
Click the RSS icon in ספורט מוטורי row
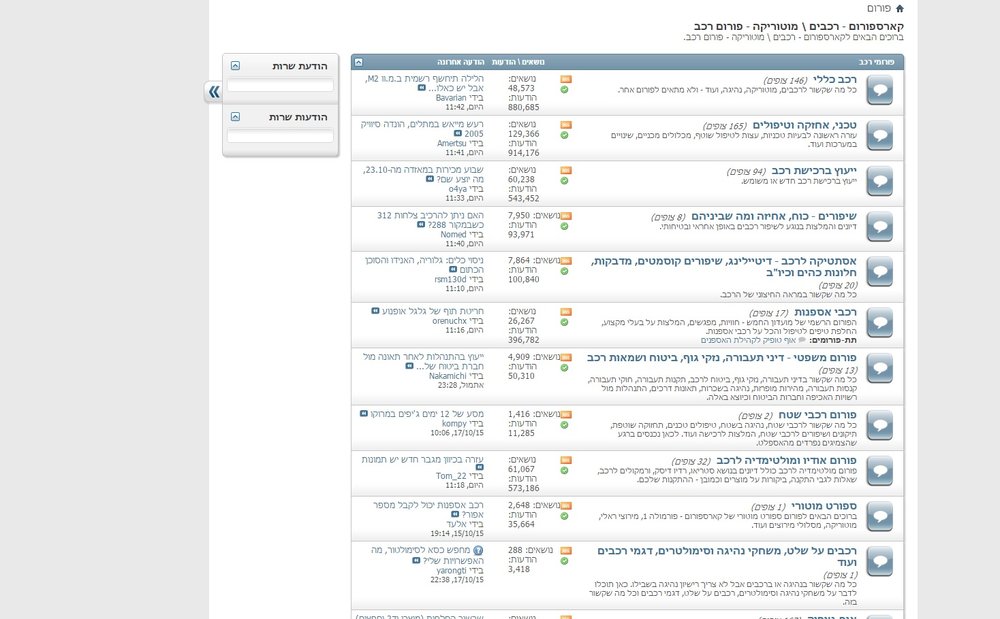point(566,506)
